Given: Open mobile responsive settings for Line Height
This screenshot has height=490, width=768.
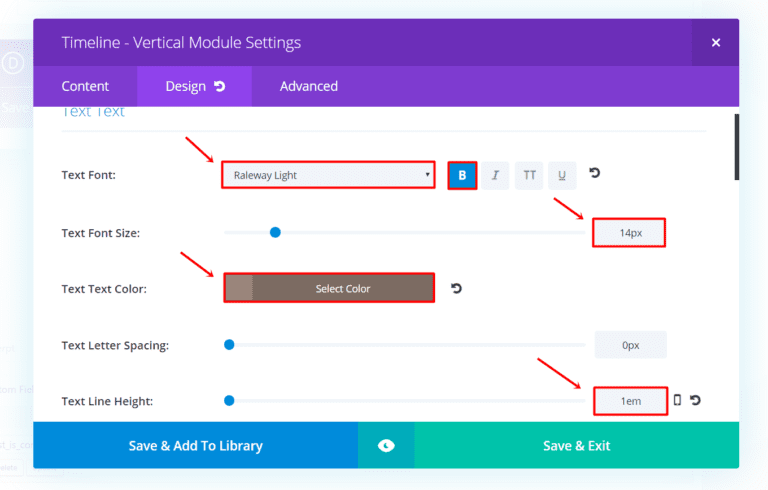Looking at the screenshot, I should 677,400.
